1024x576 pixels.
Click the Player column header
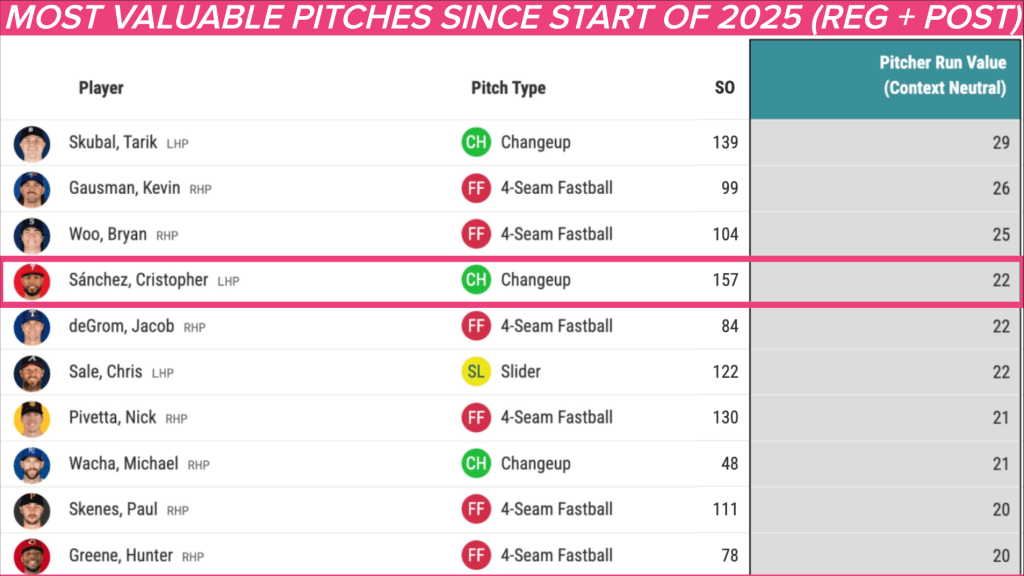[101, 88]
